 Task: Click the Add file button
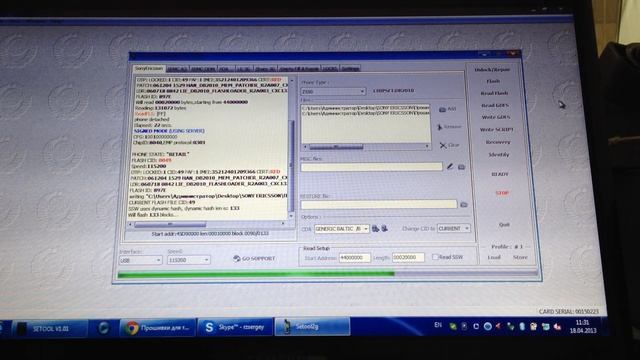point(448,109)
